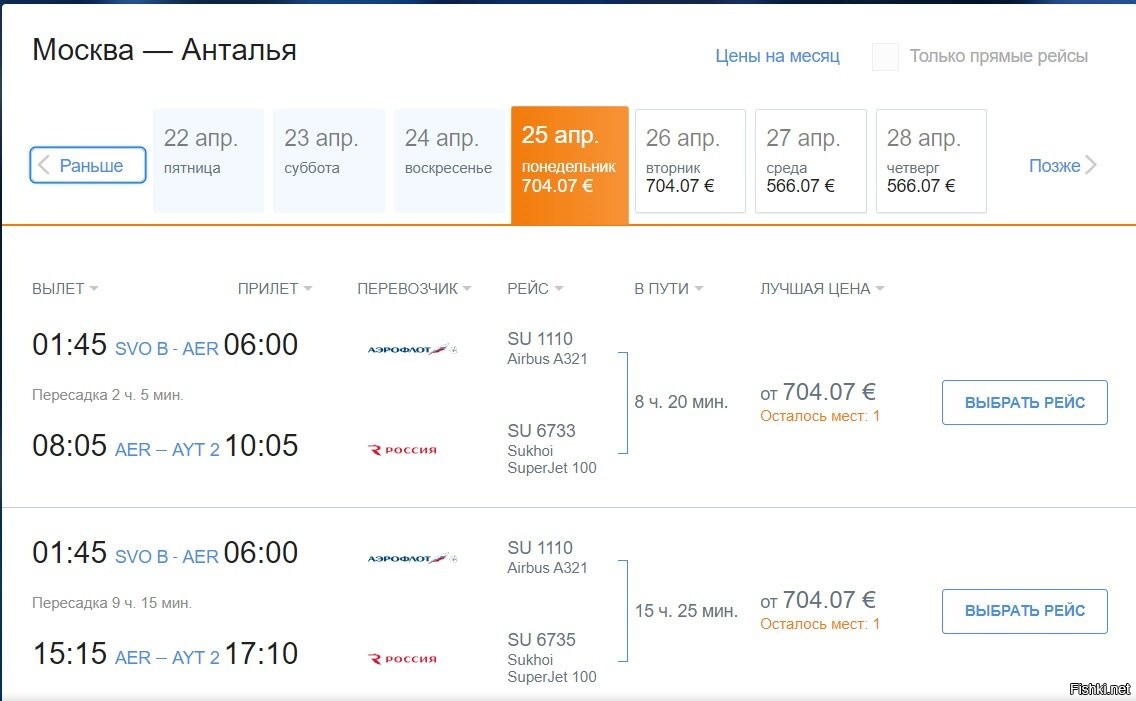Select the 27 апр. среда date tab
The image size is (1136, 701).
pos(811,161)
